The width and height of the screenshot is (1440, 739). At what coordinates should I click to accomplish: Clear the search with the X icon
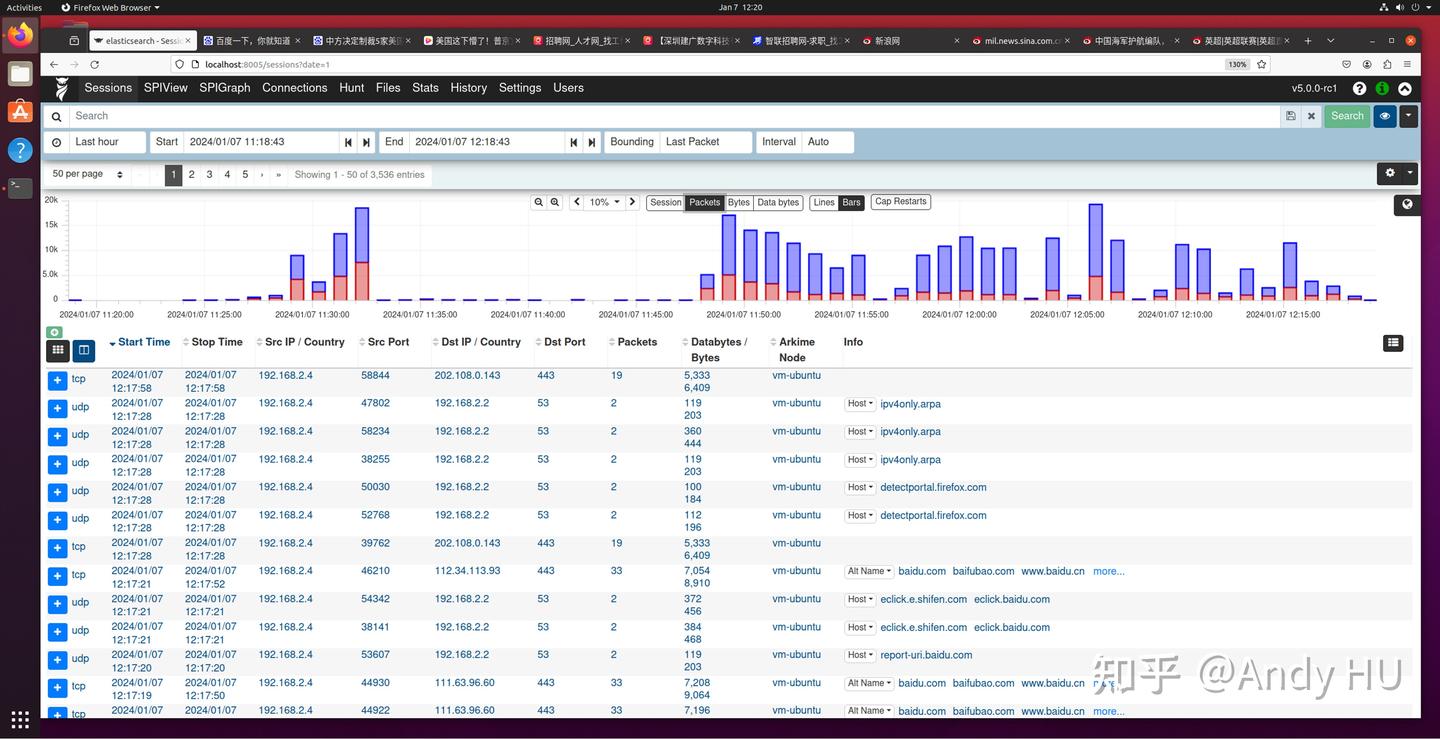click(x=1311, y=116)
